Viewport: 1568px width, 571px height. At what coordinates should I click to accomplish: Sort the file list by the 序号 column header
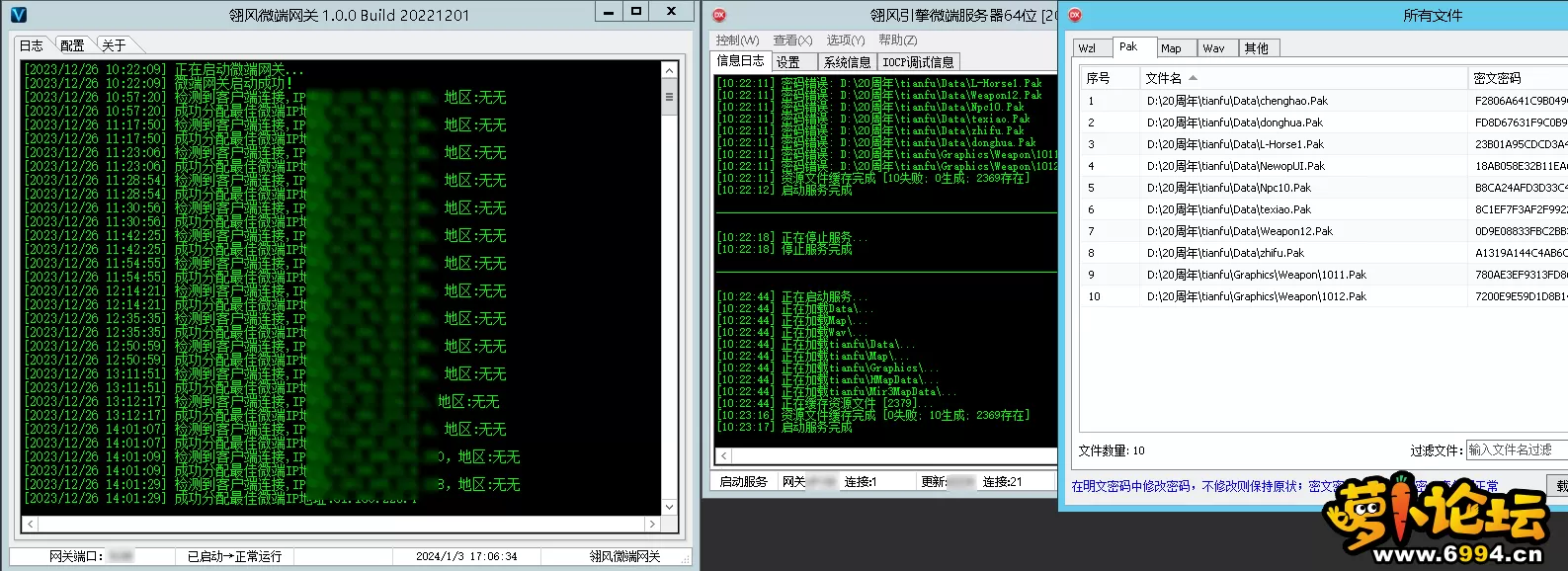[1109, 78]
